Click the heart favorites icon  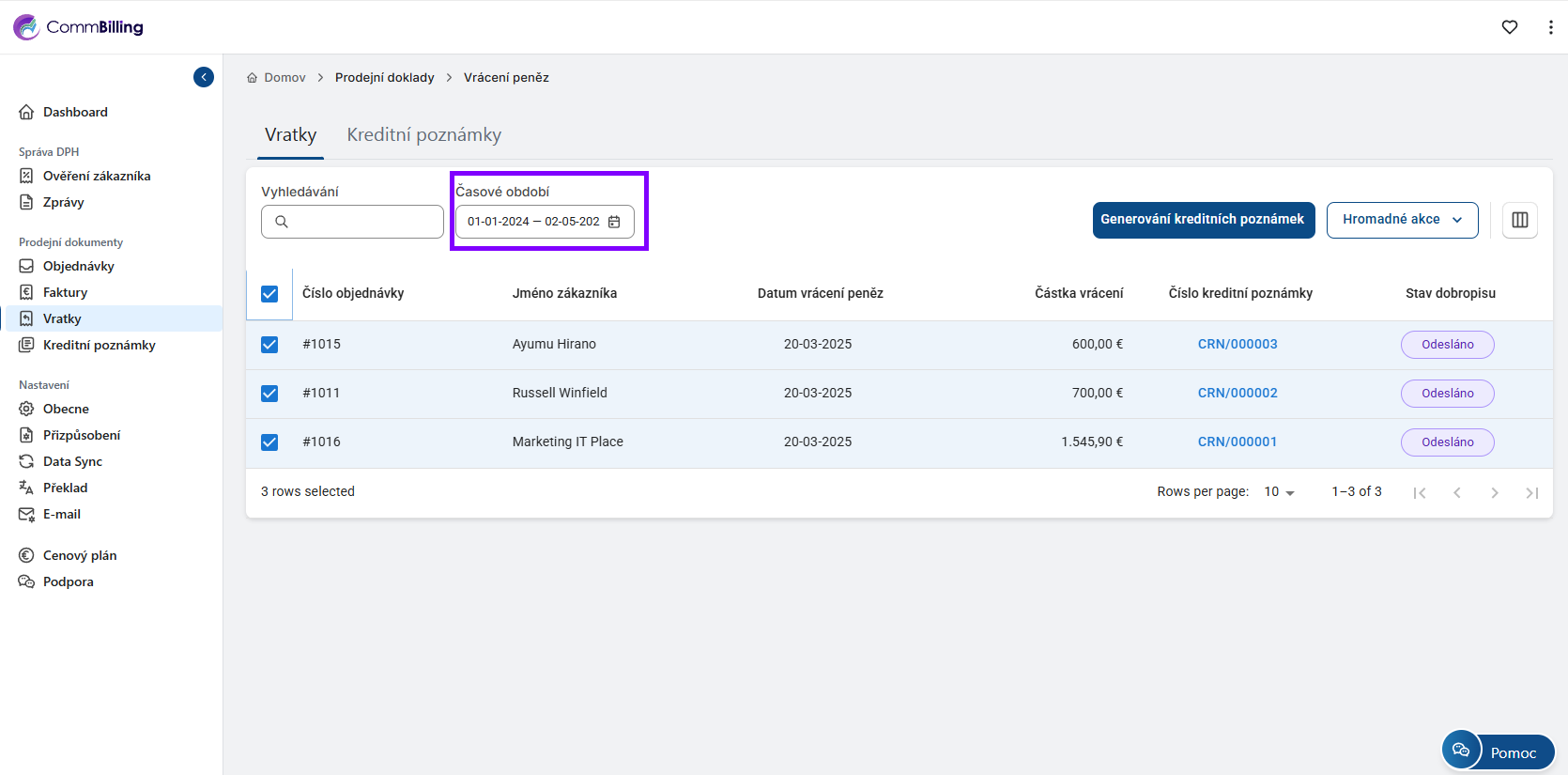click(x=1510, y=27)
